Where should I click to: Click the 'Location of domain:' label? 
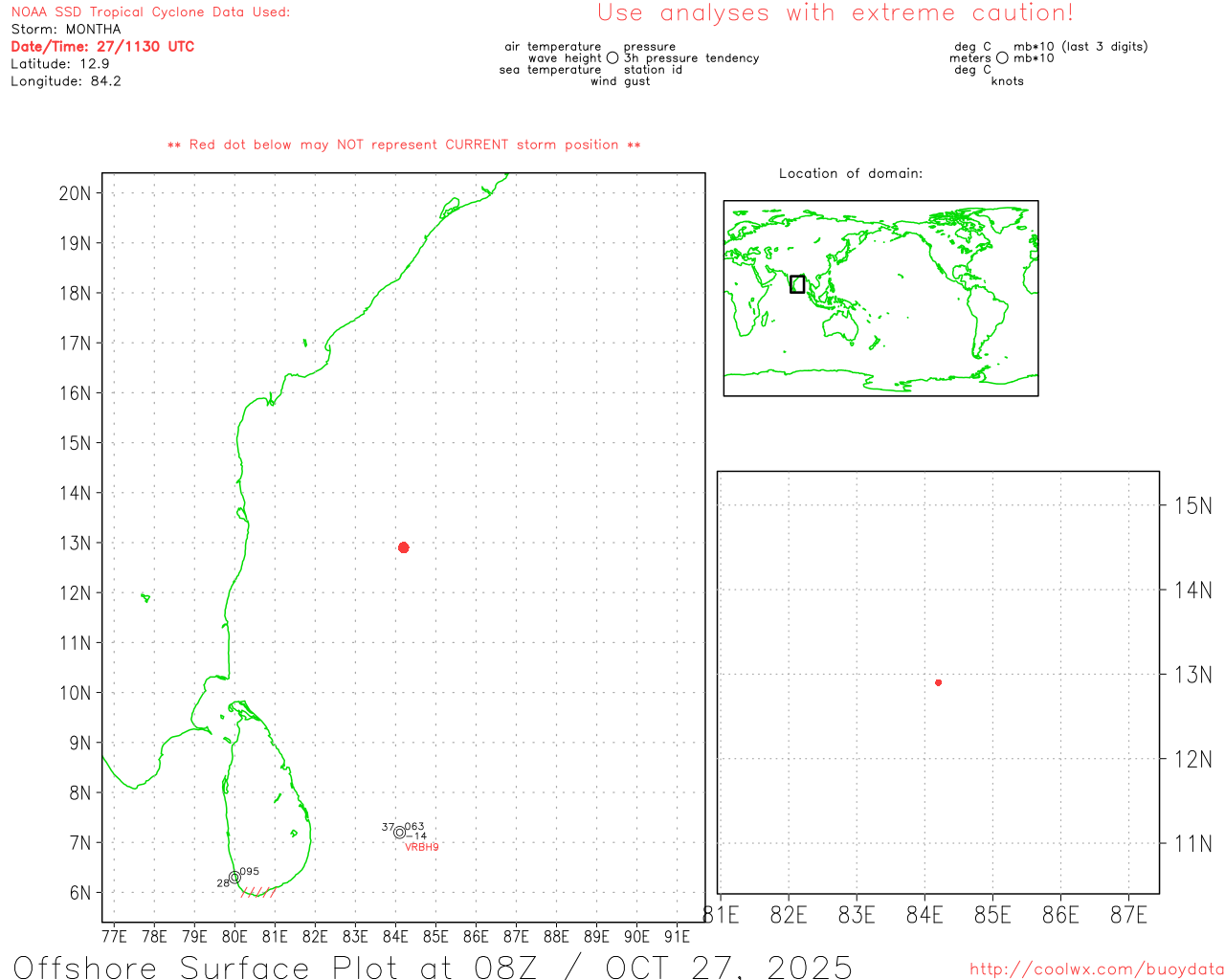click(850, 173)
